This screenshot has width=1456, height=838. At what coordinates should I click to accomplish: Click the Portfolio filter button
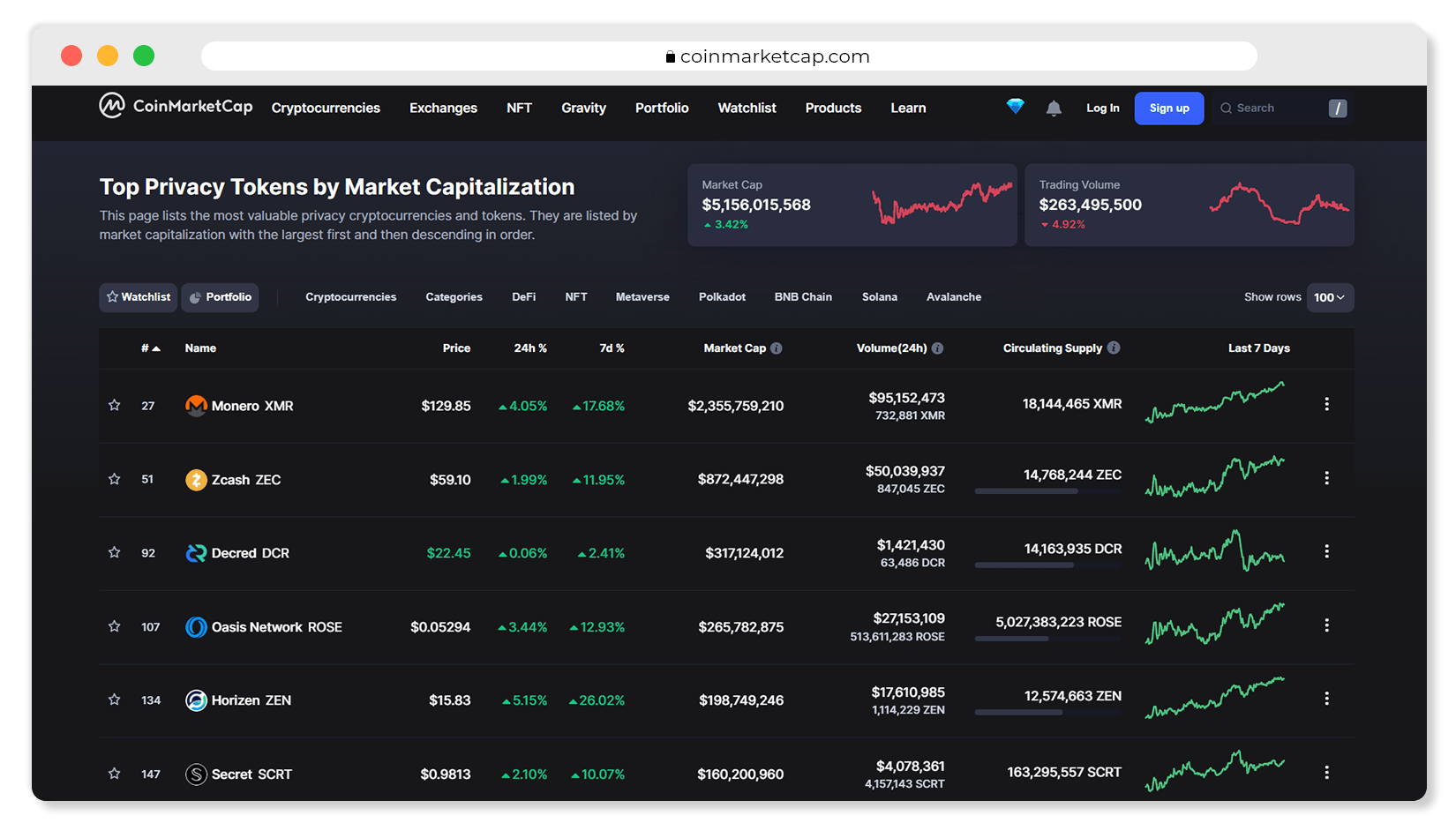click(x=220, y=297)
